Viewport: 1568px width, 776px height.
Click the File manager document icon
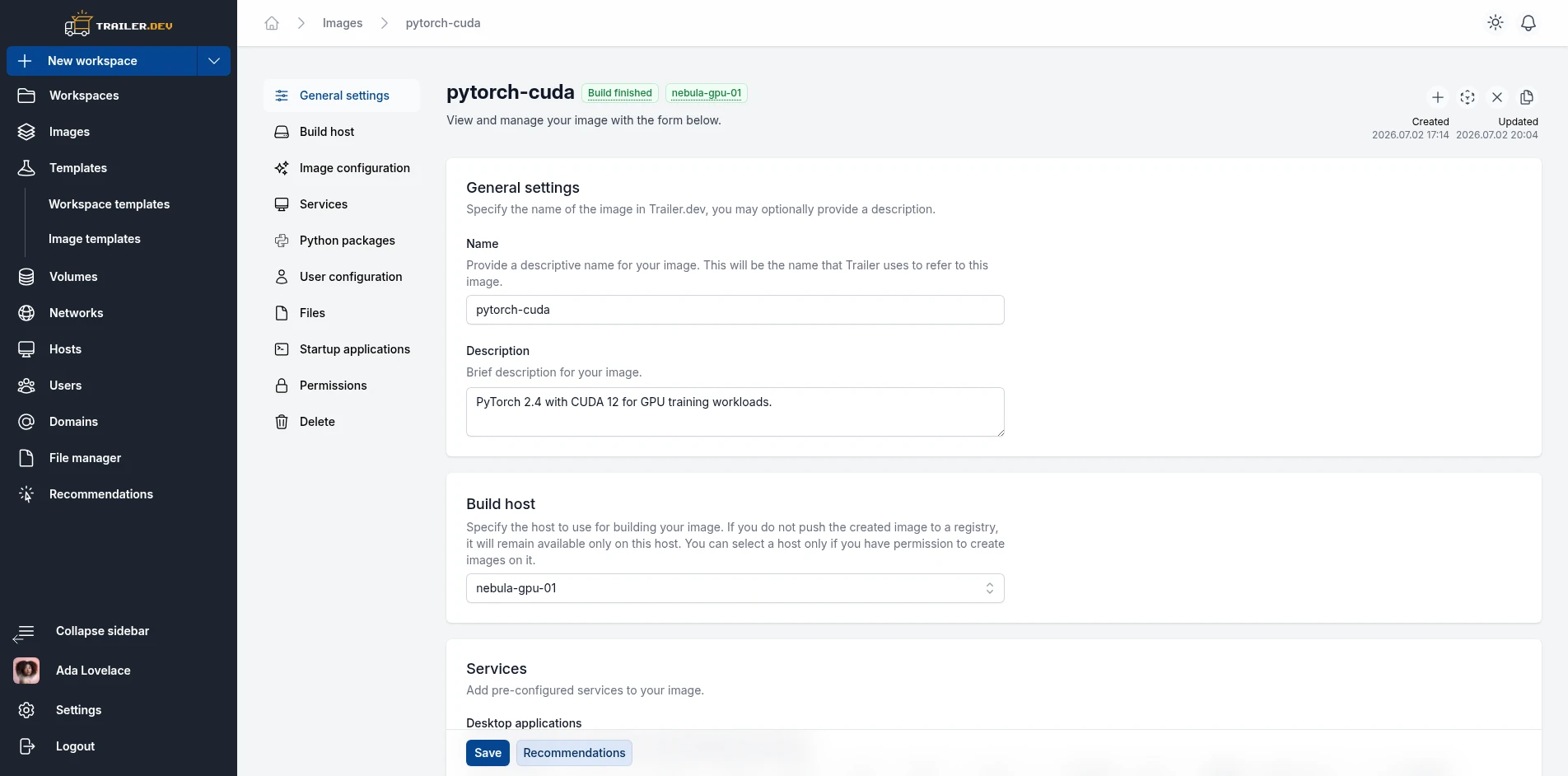[26, 458]
